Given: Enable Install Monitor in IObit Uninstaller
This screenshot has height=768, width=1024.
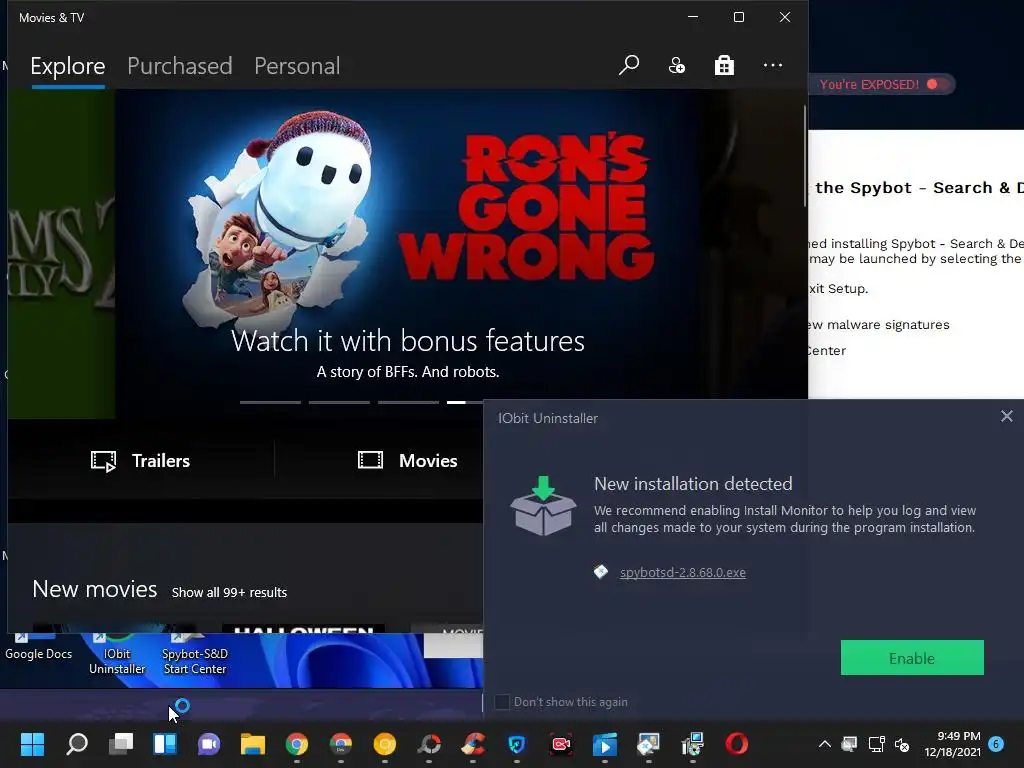Looking at the screenshot, I should coord(912,658).
